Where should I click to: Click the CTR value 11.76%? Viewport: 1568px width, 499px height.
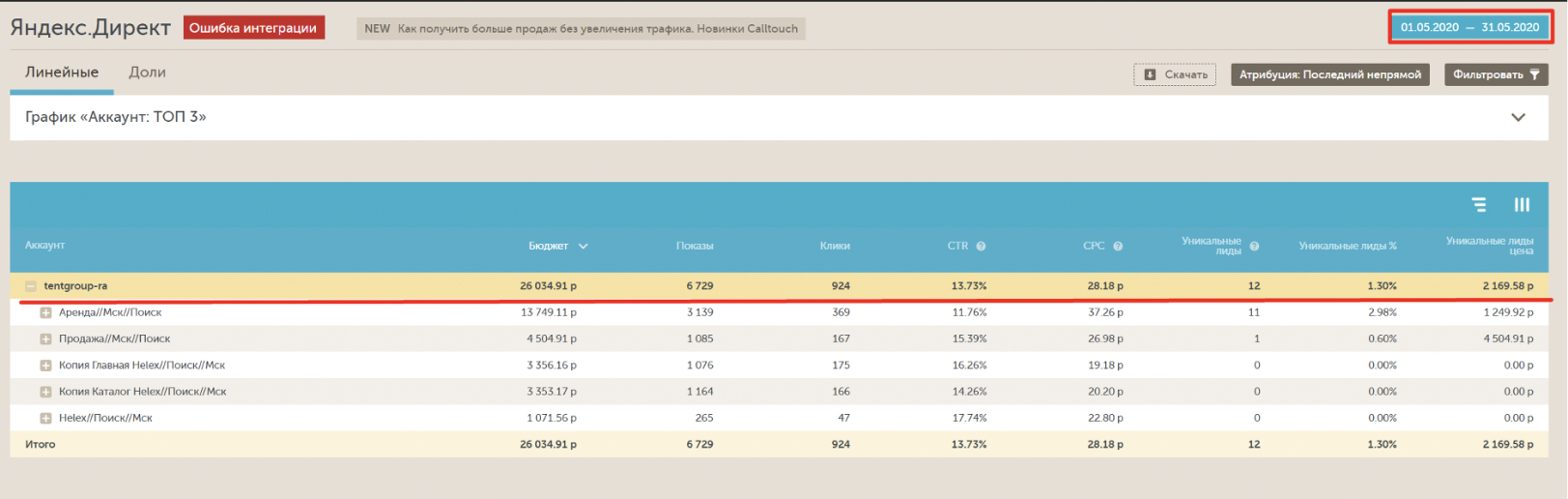tap(969, 312)
